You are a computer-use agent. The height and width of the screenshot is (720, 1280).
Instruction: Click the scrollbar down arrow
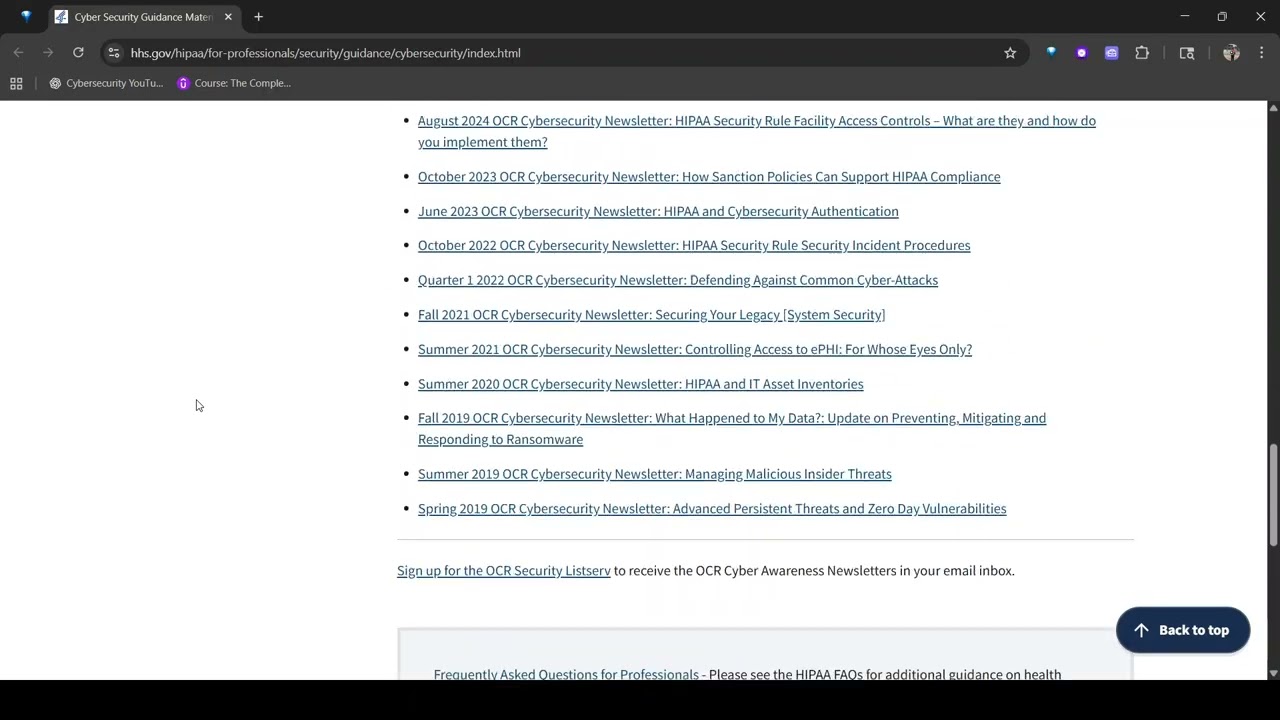click(1273, 673)
